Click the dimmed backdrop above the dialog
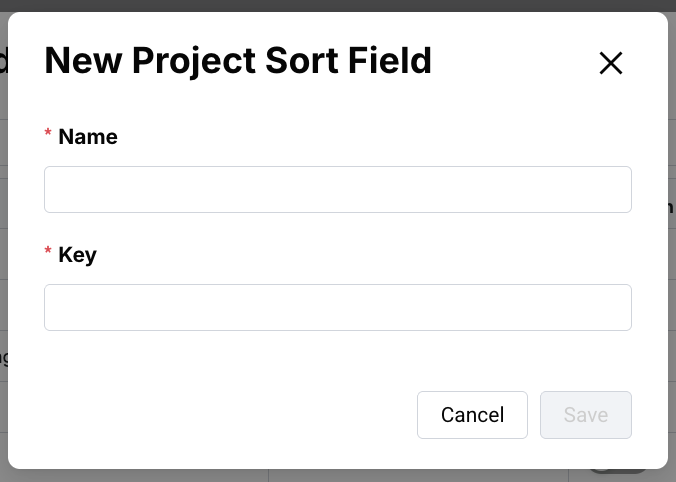 coord(338,5)
